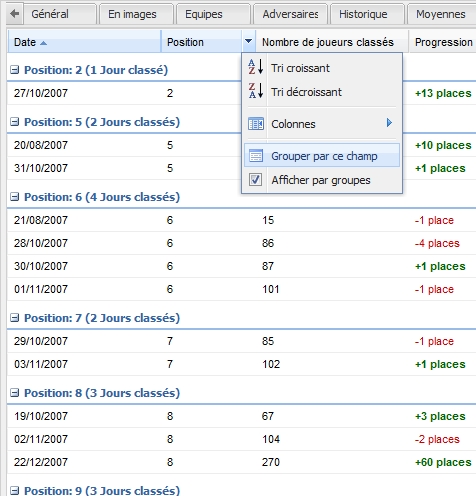The height and width of the screenshot is (496, 476).
Task: Click the Colonnes columns icon
Action: tap(256, 124)
